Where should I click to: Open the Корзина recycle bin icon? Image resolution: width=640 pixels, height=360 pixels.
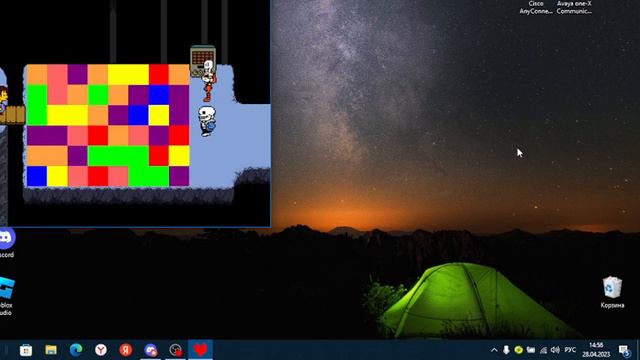(612, 292)
